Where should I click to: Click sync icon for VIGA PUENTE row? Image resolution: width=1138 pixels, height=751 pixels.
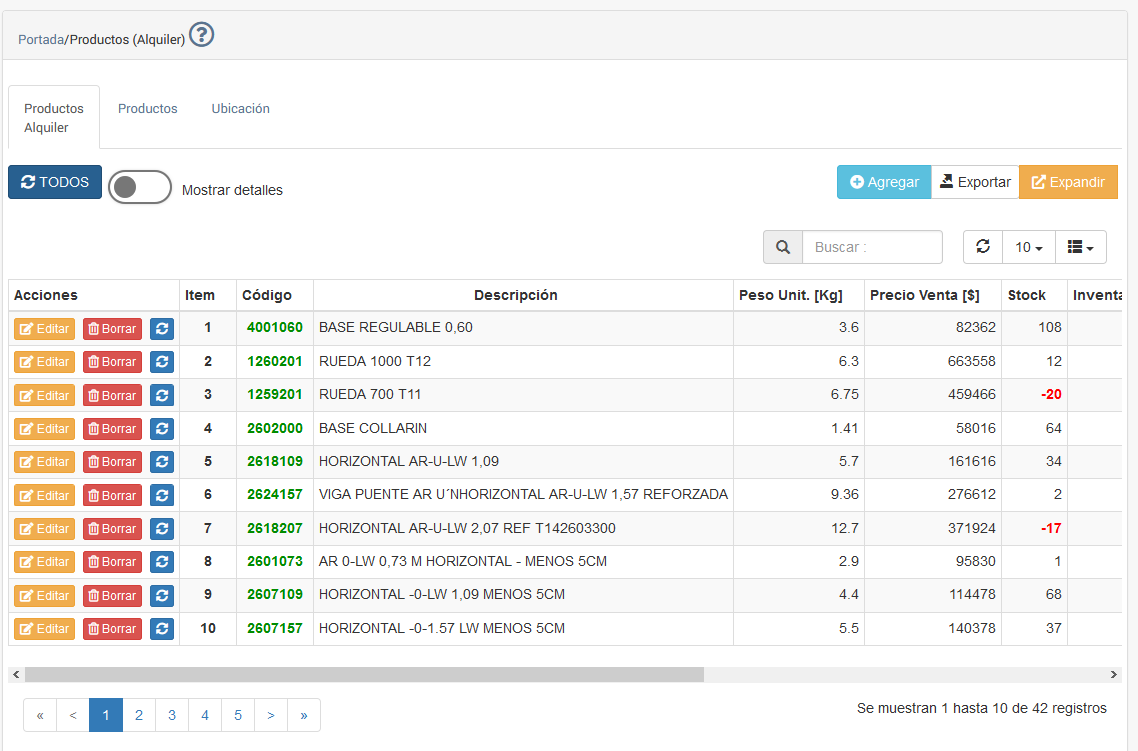162,495
